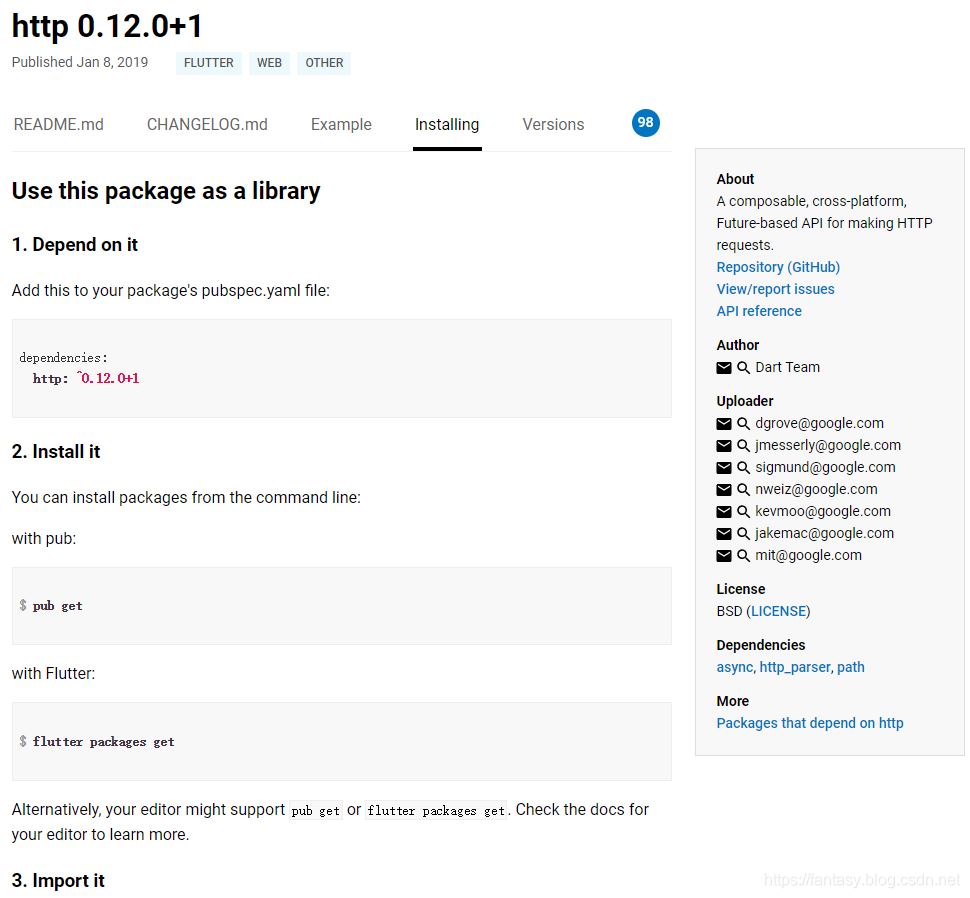Click the mail icon for sigmund@google.com
This screenshot has width=970, height=898.
pyautogui.click(x=724, y=468)
